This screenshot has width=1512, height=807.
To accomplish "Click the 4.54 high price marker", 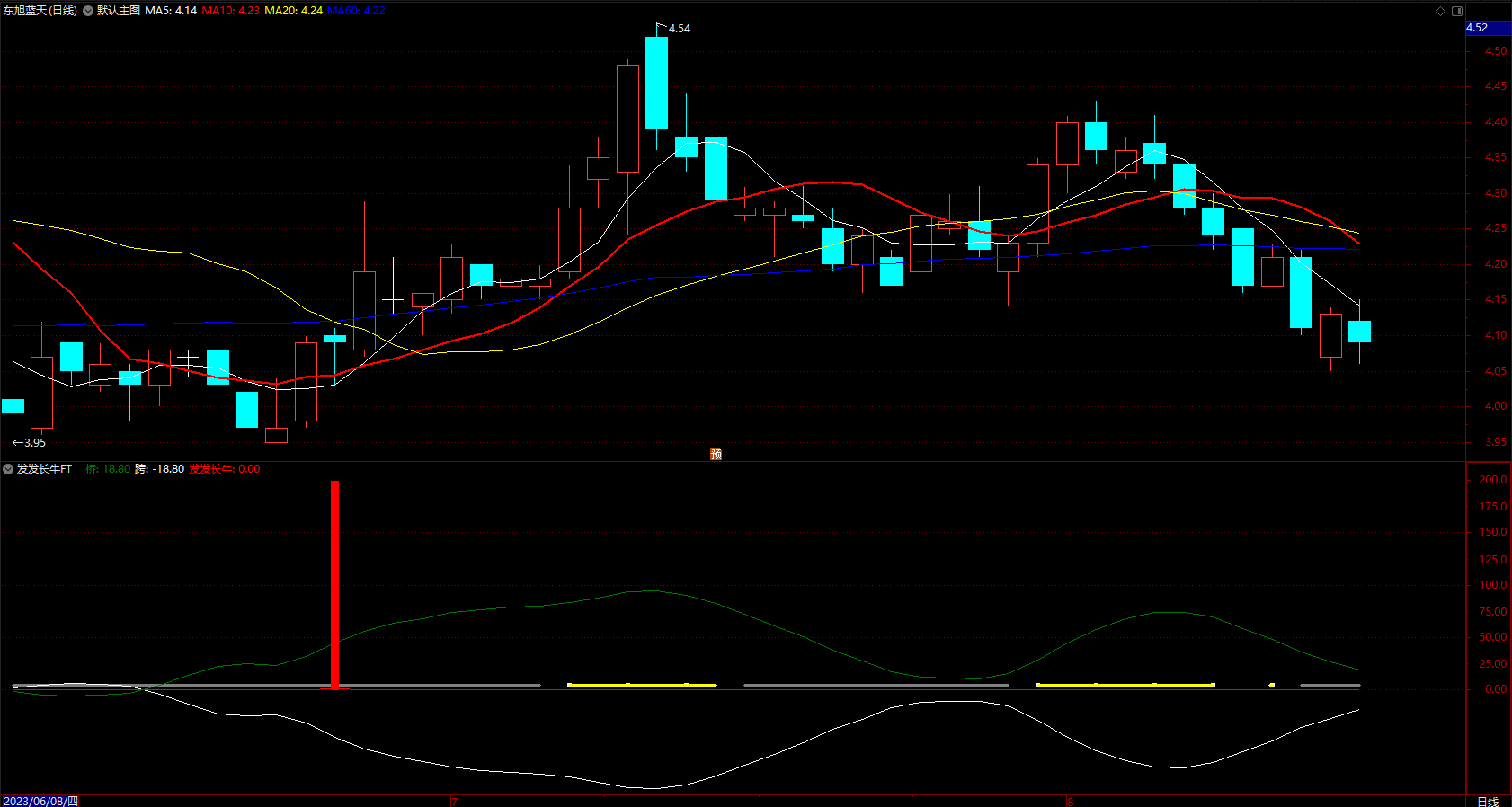I will [x=680, y=29].
